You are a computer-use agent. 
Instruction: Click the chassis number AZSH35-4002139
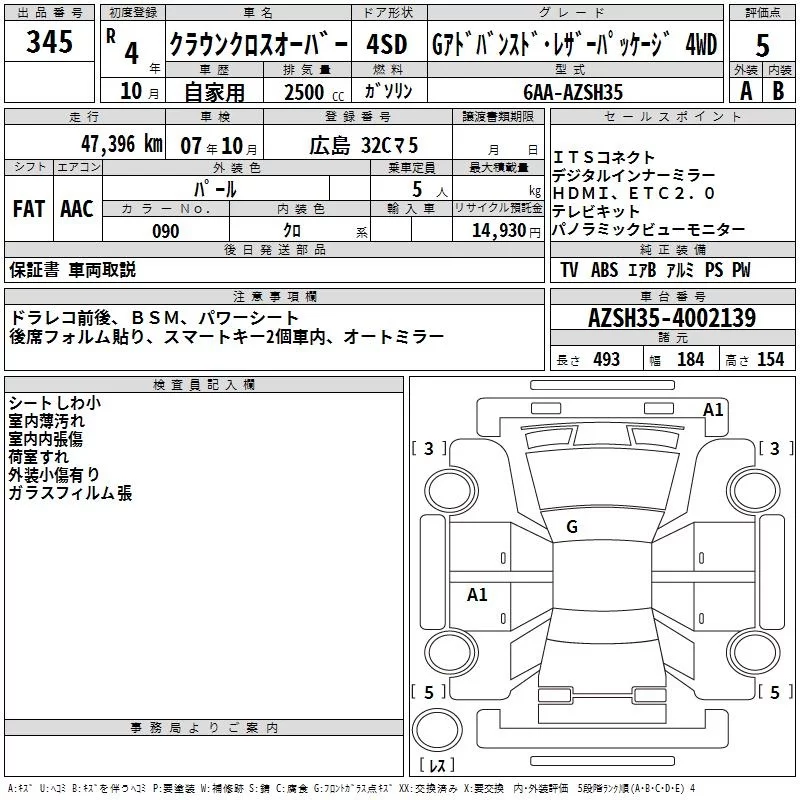(672, 318)
